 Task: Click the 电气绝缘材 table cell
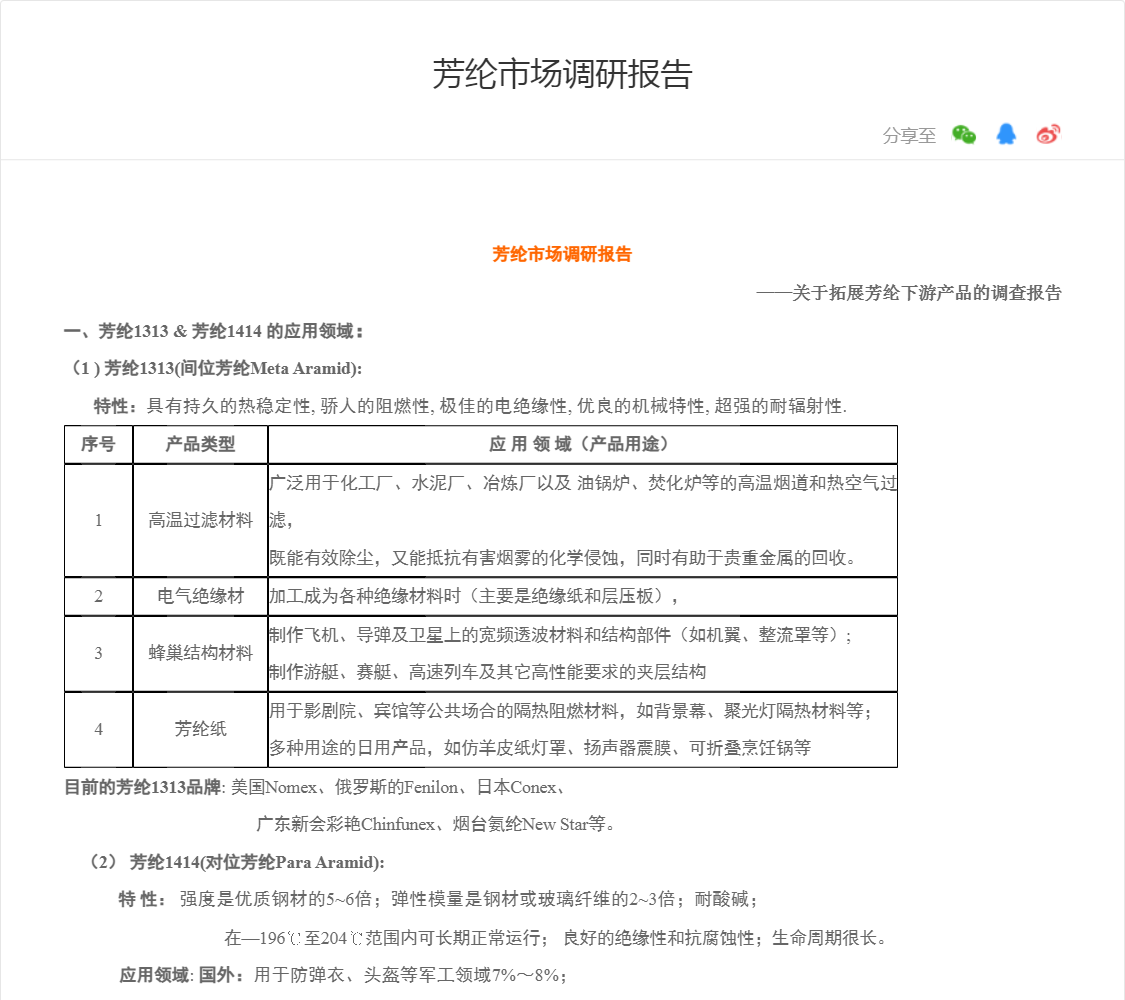coord(200,596)
